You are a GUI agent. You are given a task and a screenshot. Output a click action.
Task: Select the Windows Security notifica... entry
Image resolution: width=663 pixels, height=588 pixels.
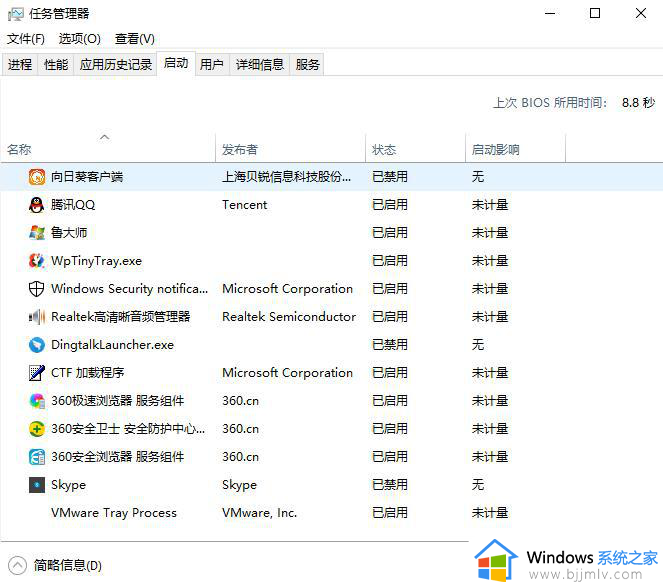(129, 289)
